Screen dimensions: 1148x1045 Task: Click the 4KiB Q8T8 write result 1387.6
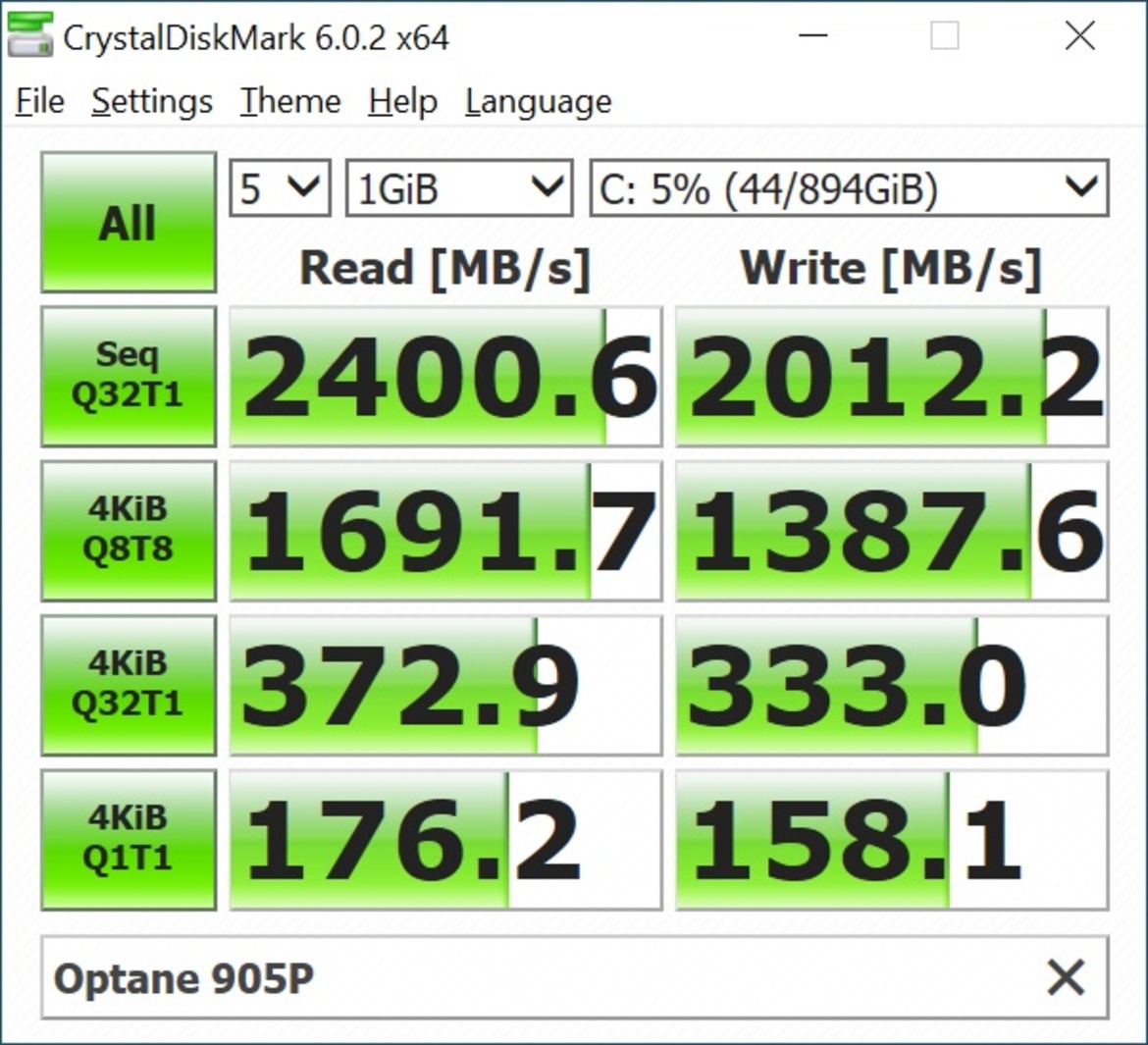click(x=892, y=531)
